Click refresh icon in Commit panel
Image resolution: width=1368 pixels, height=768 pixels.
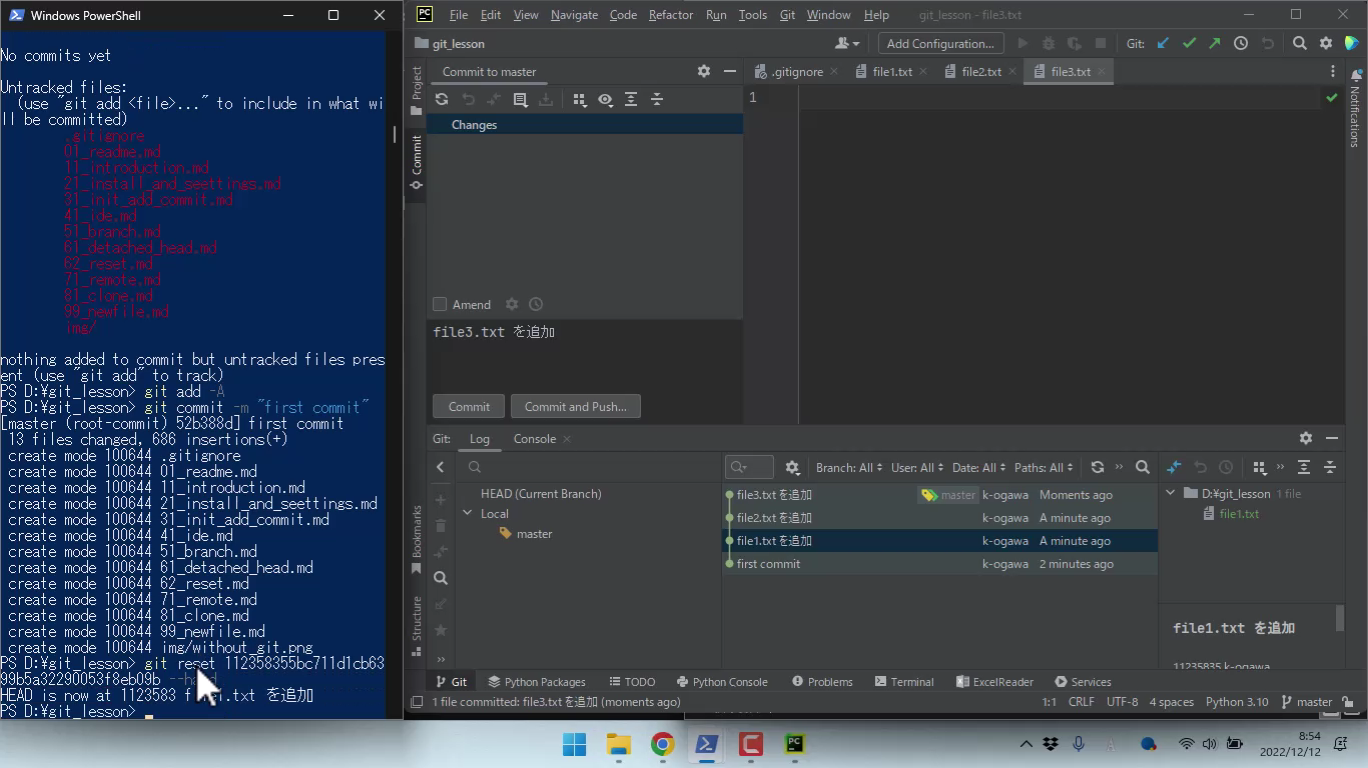pos(441,99)
